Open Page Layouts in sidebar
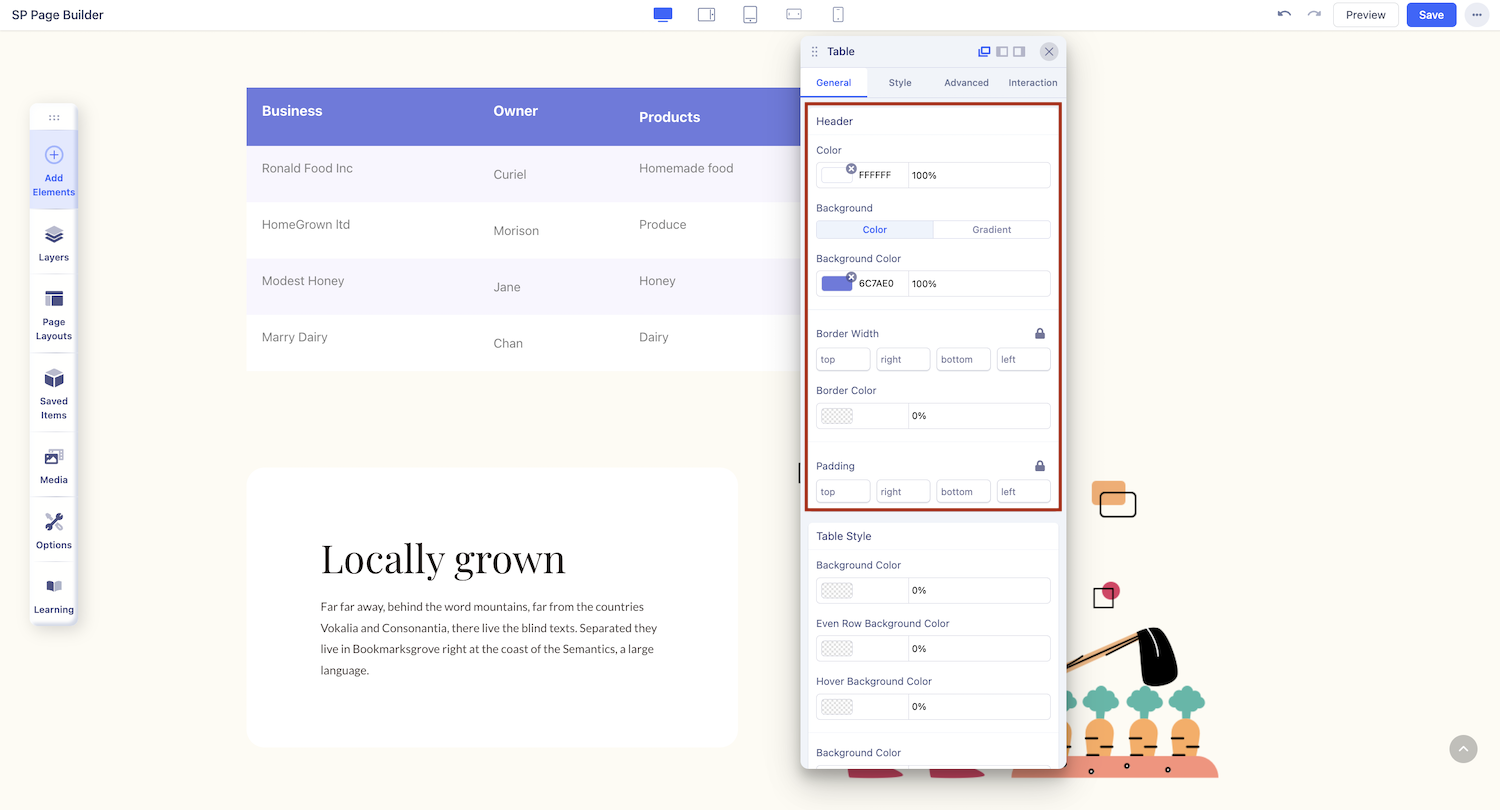 pos(54,314)
